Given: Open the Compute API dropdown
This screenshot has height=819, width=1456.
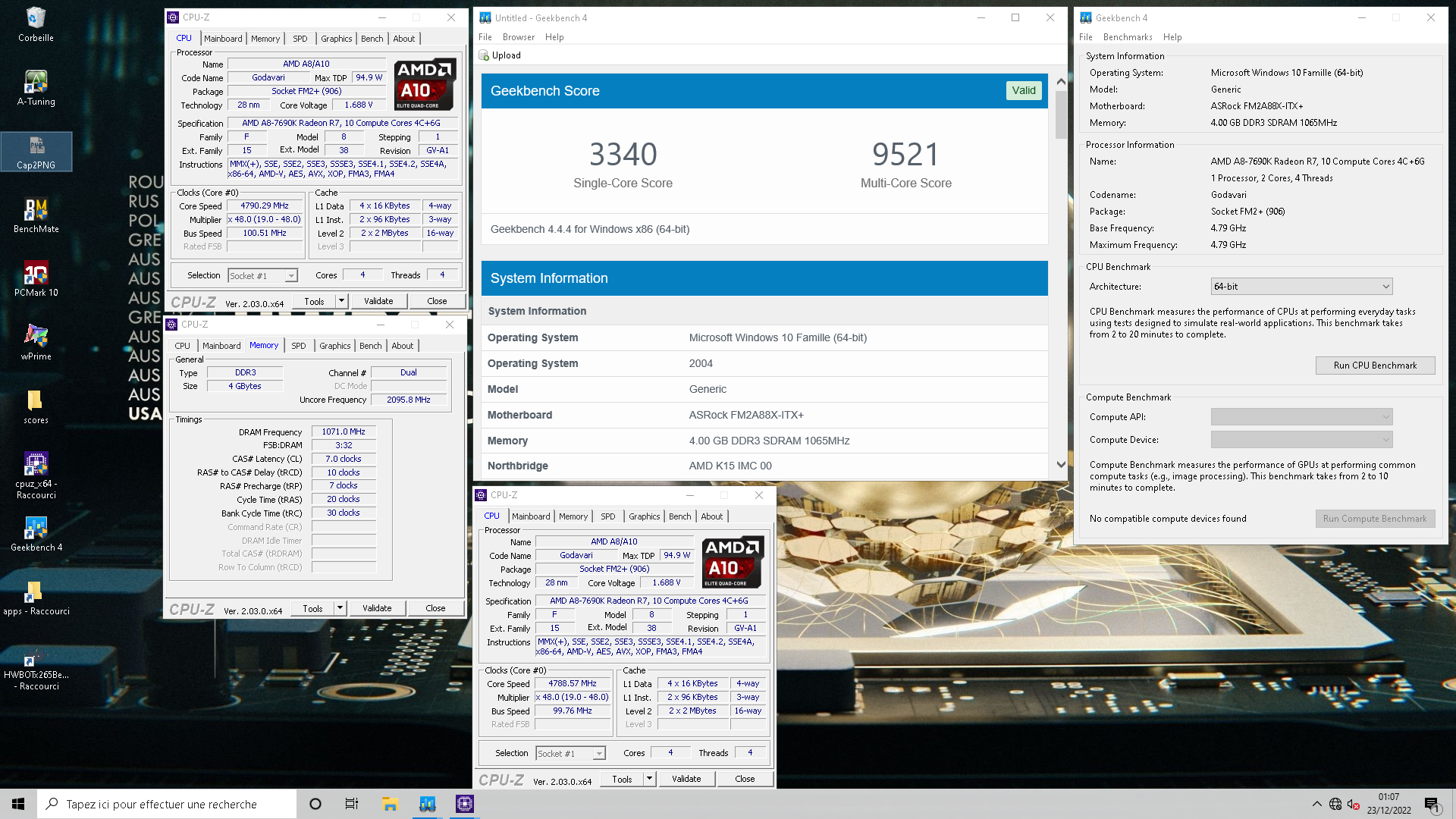Looking at the screenshot, I should [1301, 417].
